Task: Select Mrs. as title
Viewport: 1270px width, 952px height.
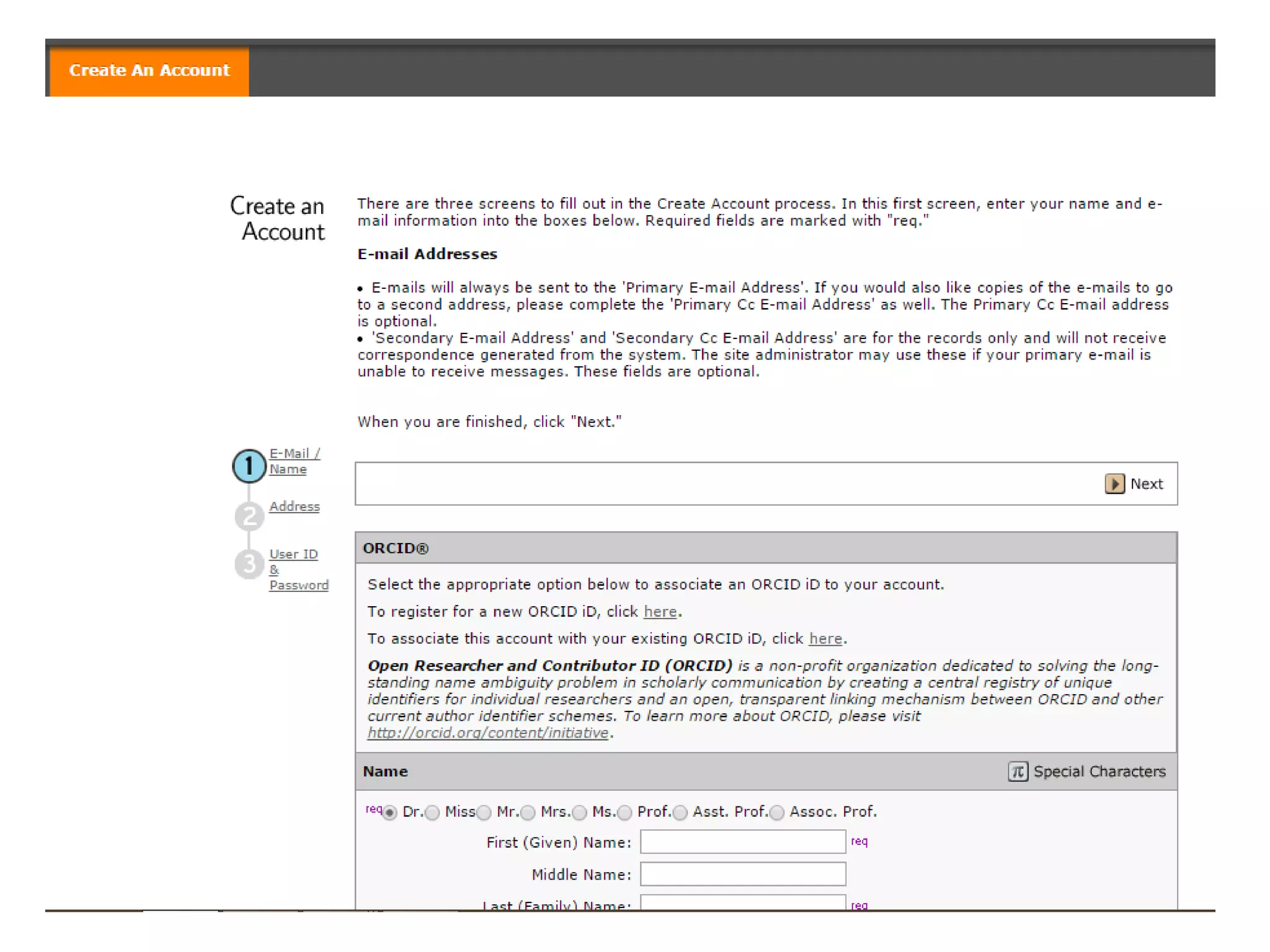Action: tap(528, 812)
